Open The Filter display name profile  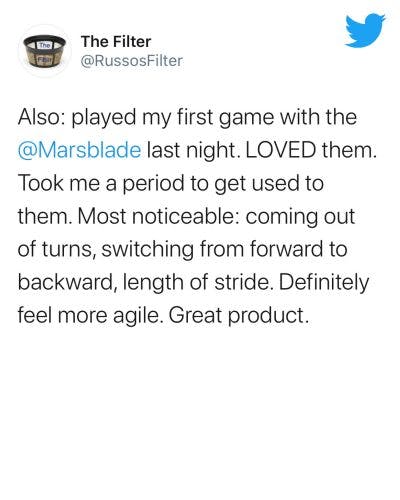[x=116, y=41]
